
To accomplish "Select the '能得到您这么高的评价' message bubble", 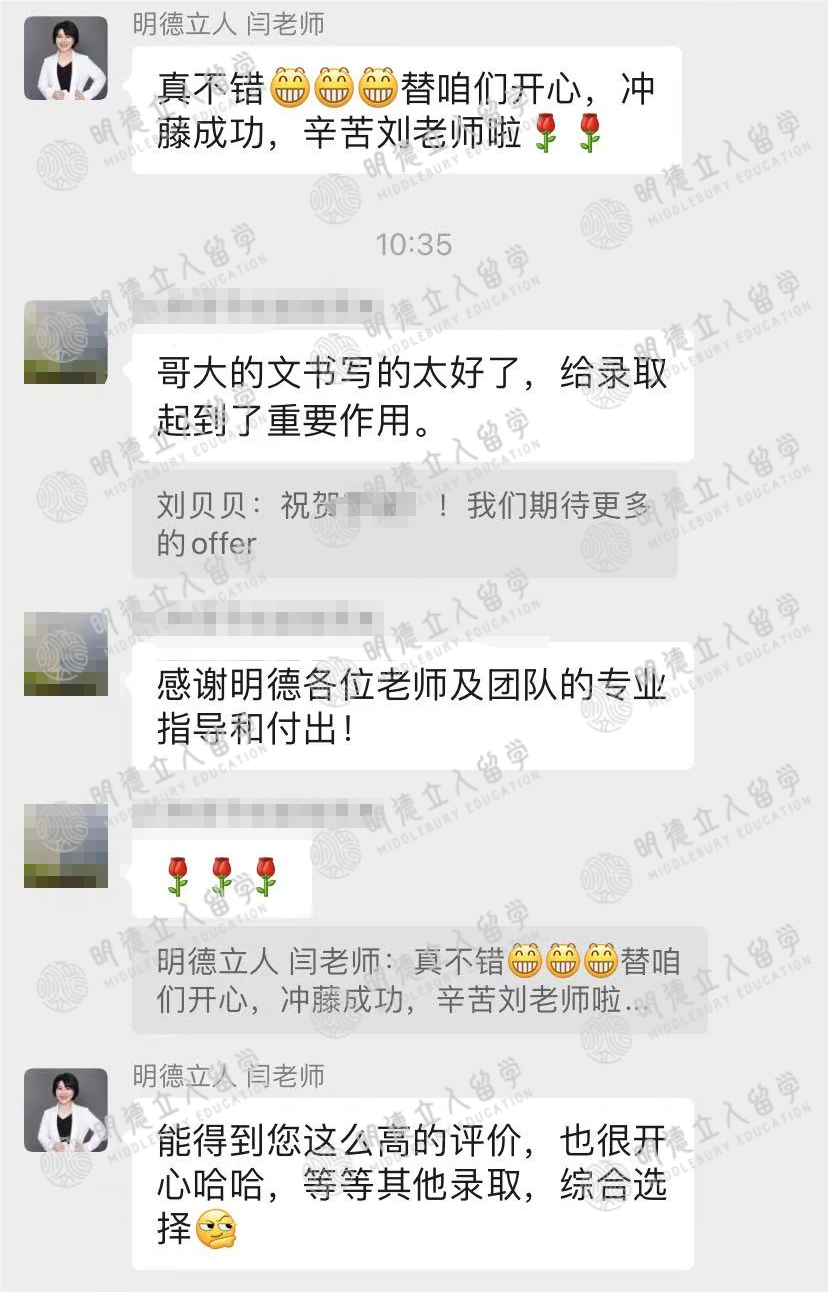I will click(413, 1184).
